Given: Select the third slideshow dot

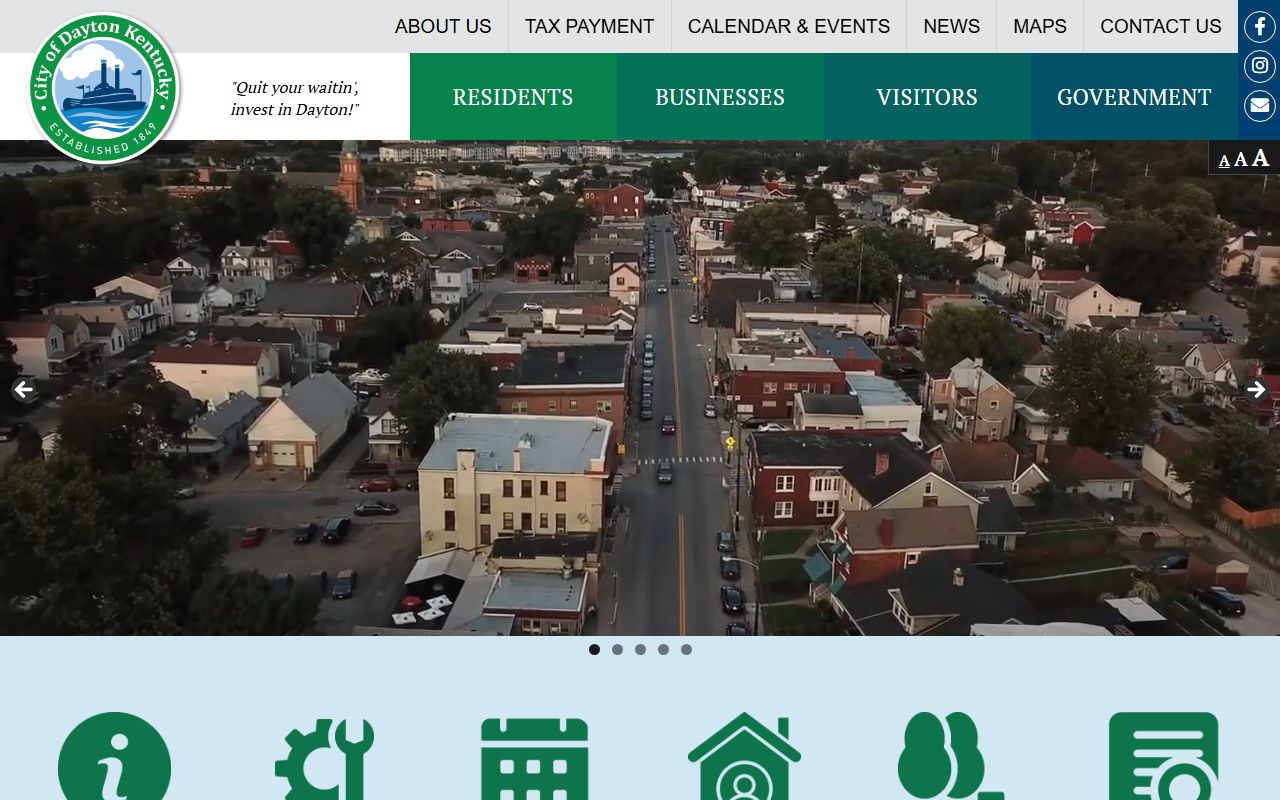Looking at the screenshot, I should [x=640, y=649].
